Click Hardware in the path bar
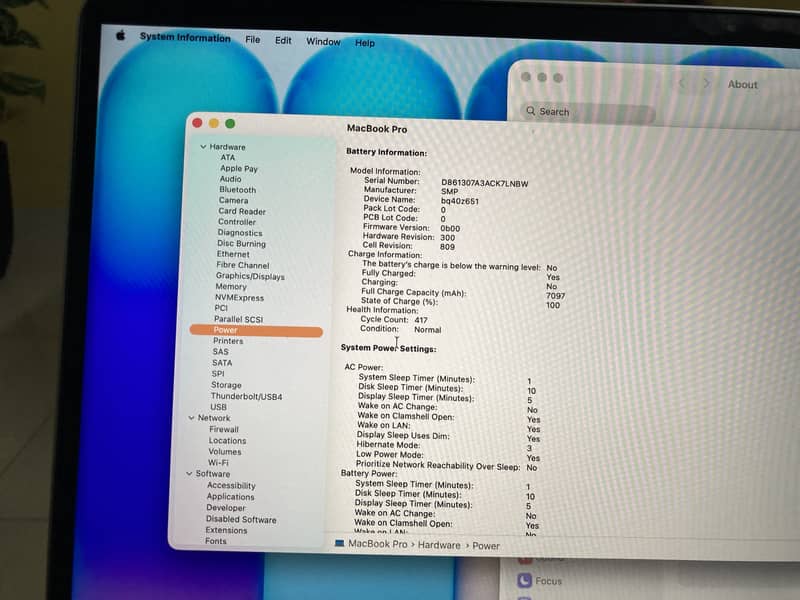 tap(439, 545)
